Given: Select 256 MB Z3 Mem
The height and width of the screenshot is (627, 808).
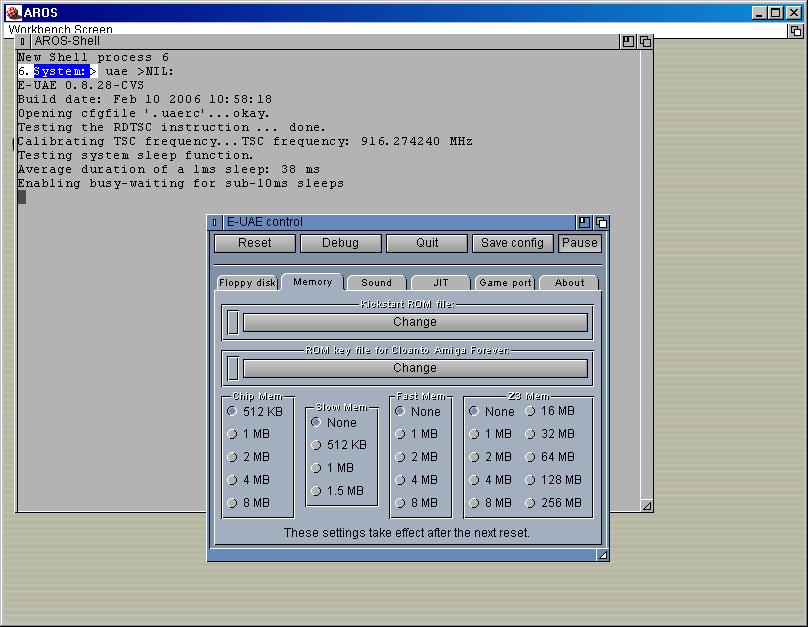Looking at the screenshot, I should click(530, 503).
